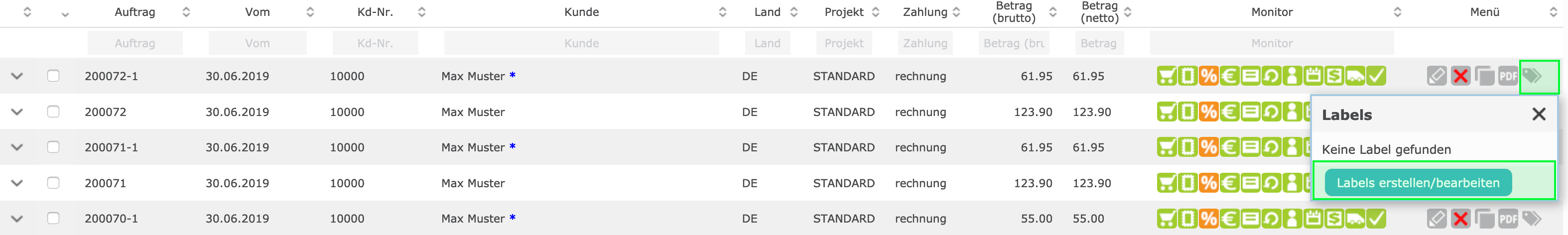Delete order 200072-1 with the red X

(1460, 76)
